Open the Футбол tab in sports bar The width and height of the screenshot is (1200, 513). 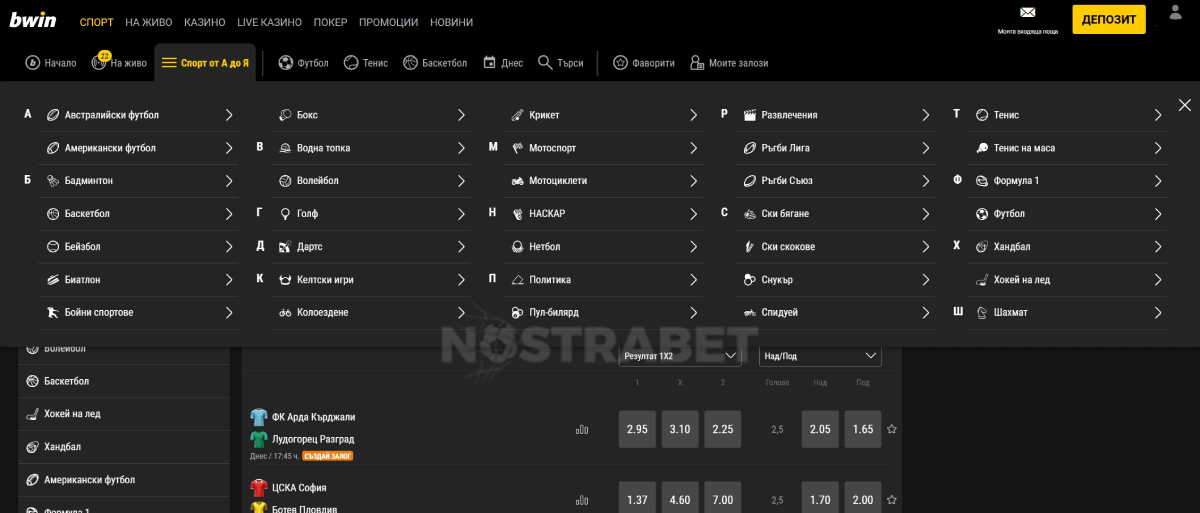[304, 63]
